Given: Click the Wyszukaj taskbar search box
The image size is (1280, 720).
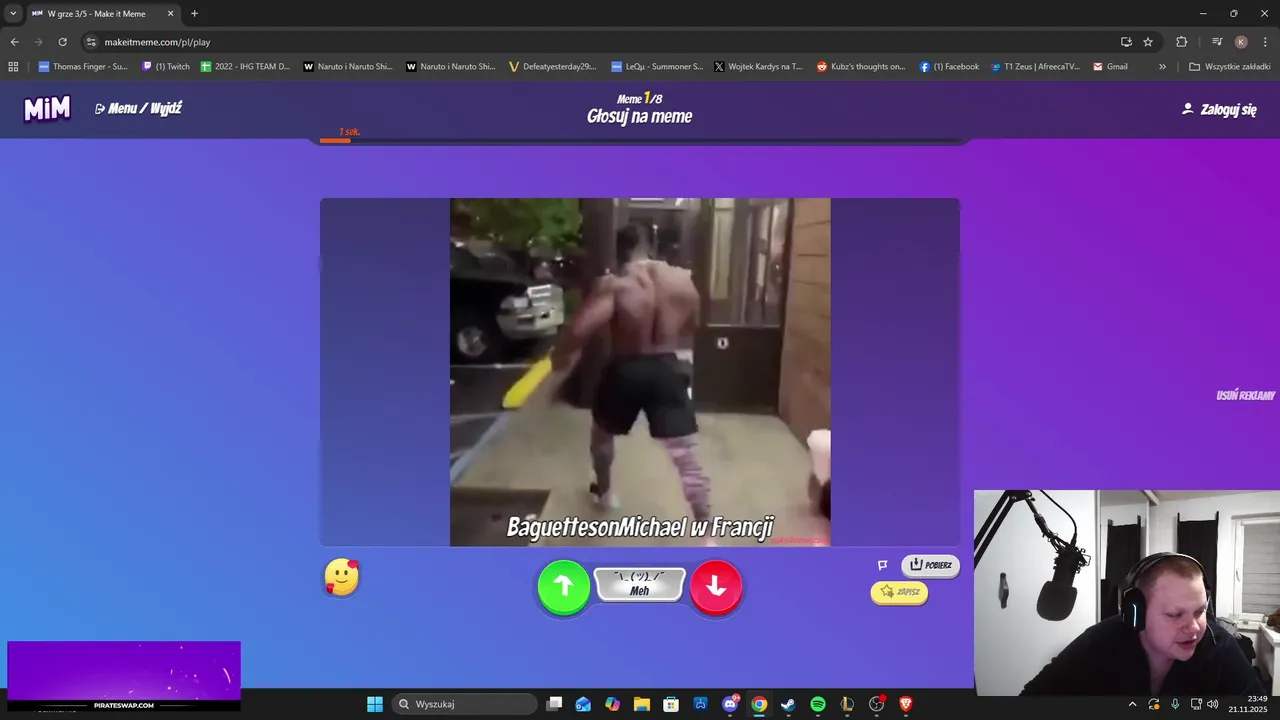Looking at the screenshot, I should pyautogui.click(x=465, y=704).
